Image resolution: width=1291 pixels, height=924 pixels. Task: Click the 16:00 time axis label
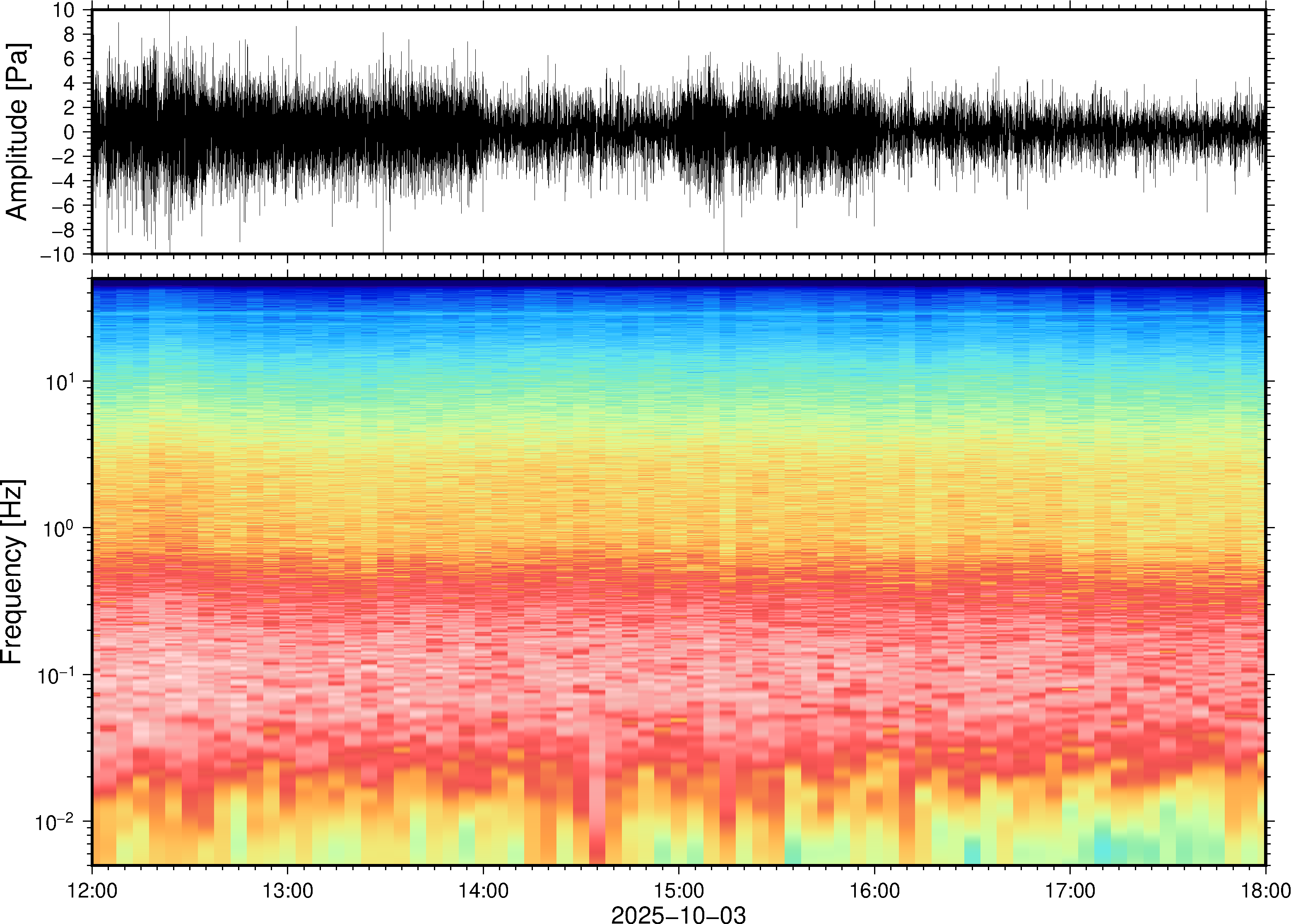874,890
